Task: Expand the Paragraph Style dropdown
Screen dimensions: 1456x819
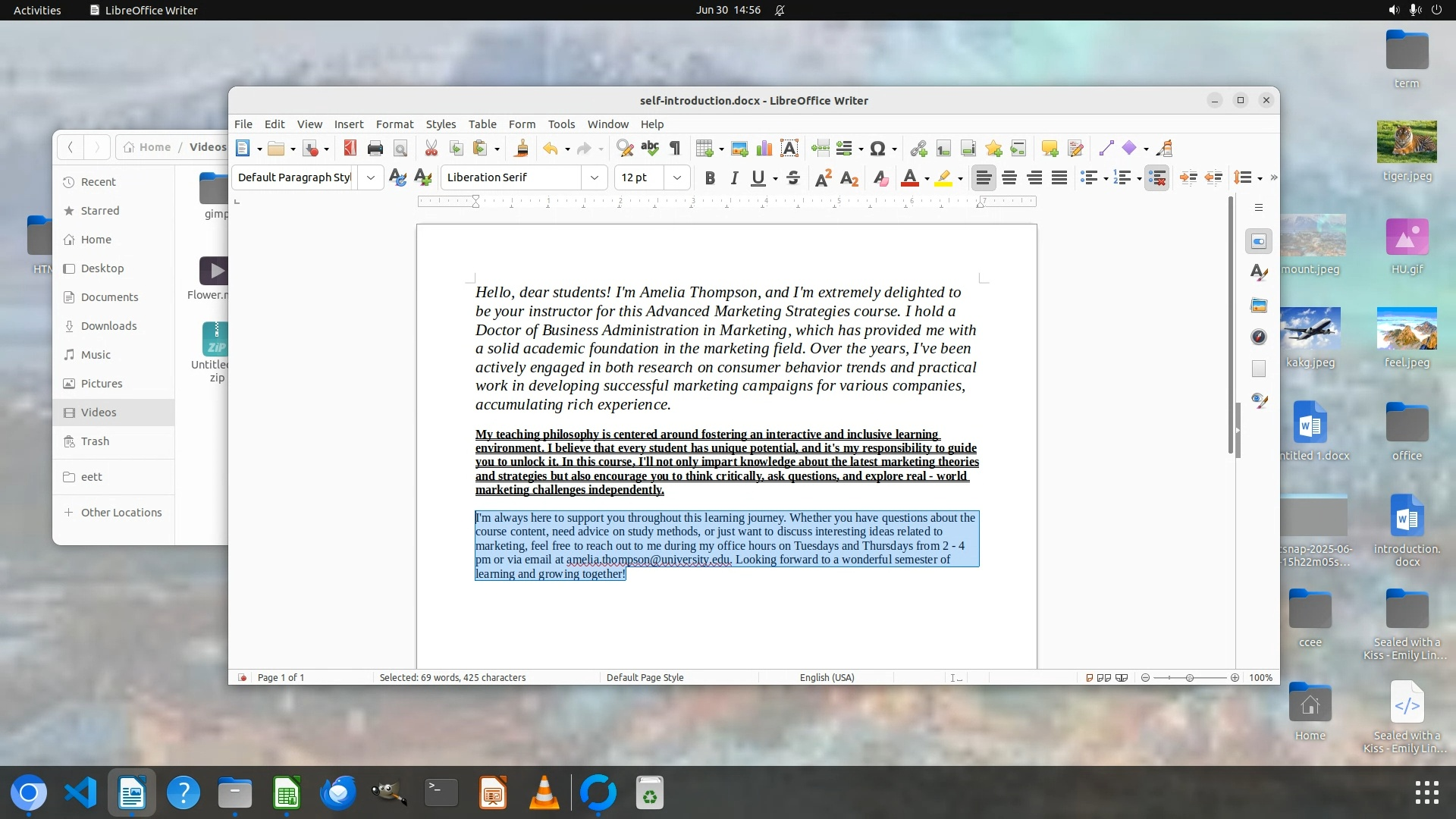Action: click(x=370, y=177)
